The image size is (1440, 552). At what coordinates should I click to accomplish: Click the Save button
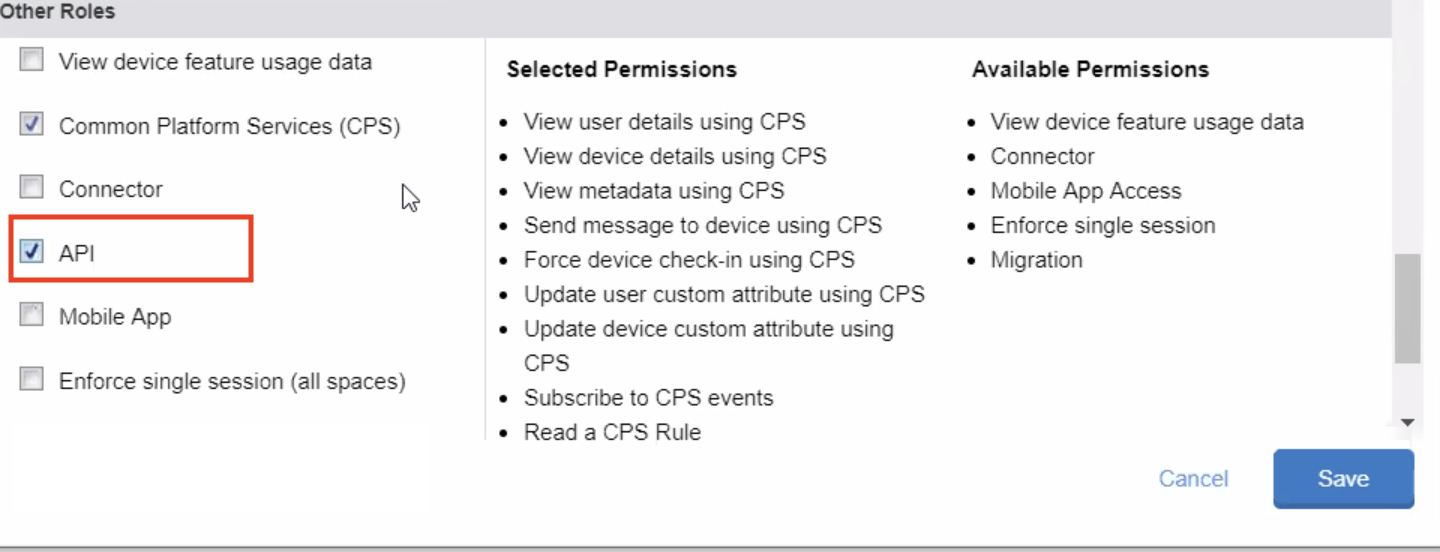pyautogui.click(x=1342, y=479)
